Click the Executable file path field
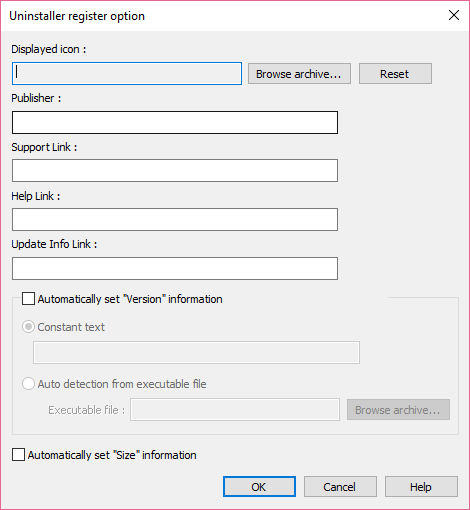This screenshot has width=470, height=510. [x=235, y=409]
